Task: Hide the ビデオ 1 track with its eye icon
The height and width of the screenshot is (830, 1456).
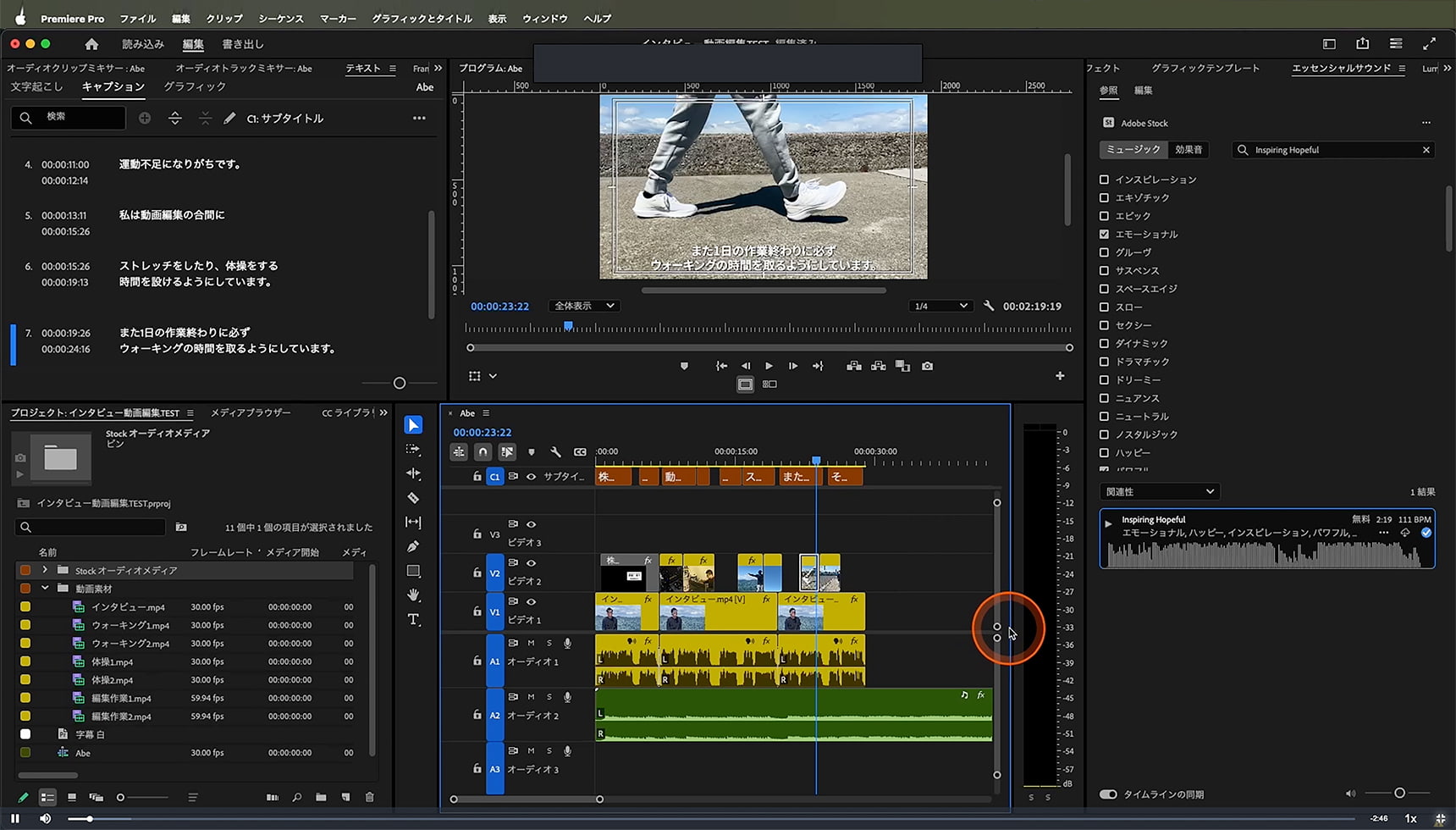Action: click(x=531, y=601)
